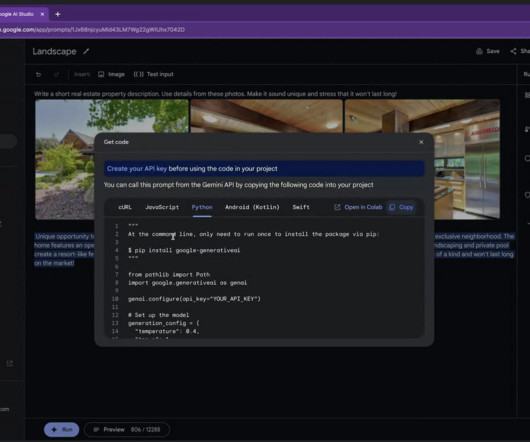Click the Save button
This screenshot has height=442, width=530.
pos(488,51)
